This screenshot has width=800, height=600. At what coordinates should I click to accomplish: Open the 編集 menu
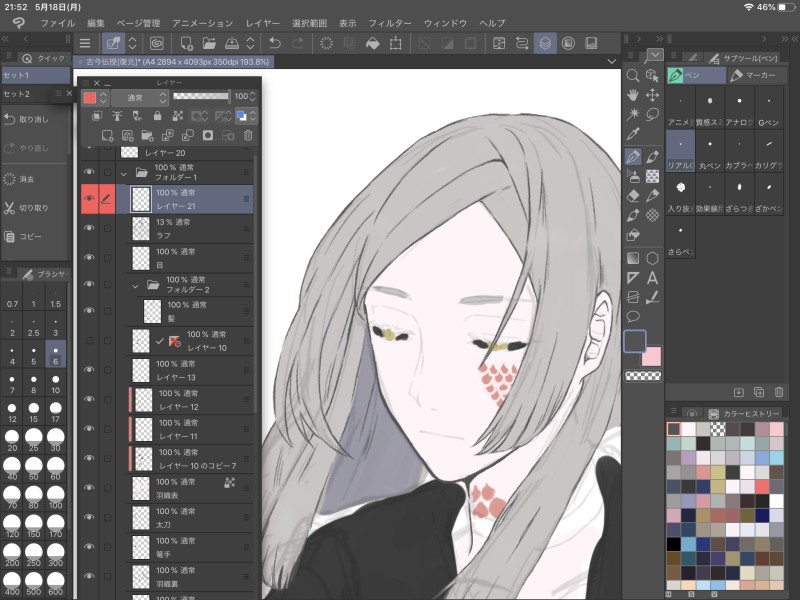[95, 23]
